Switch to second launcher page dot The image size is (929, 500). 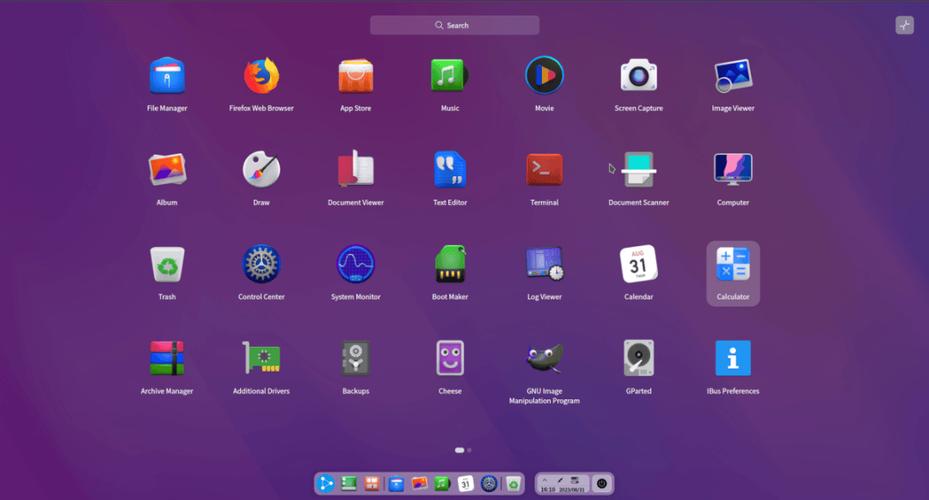point(469,450)
